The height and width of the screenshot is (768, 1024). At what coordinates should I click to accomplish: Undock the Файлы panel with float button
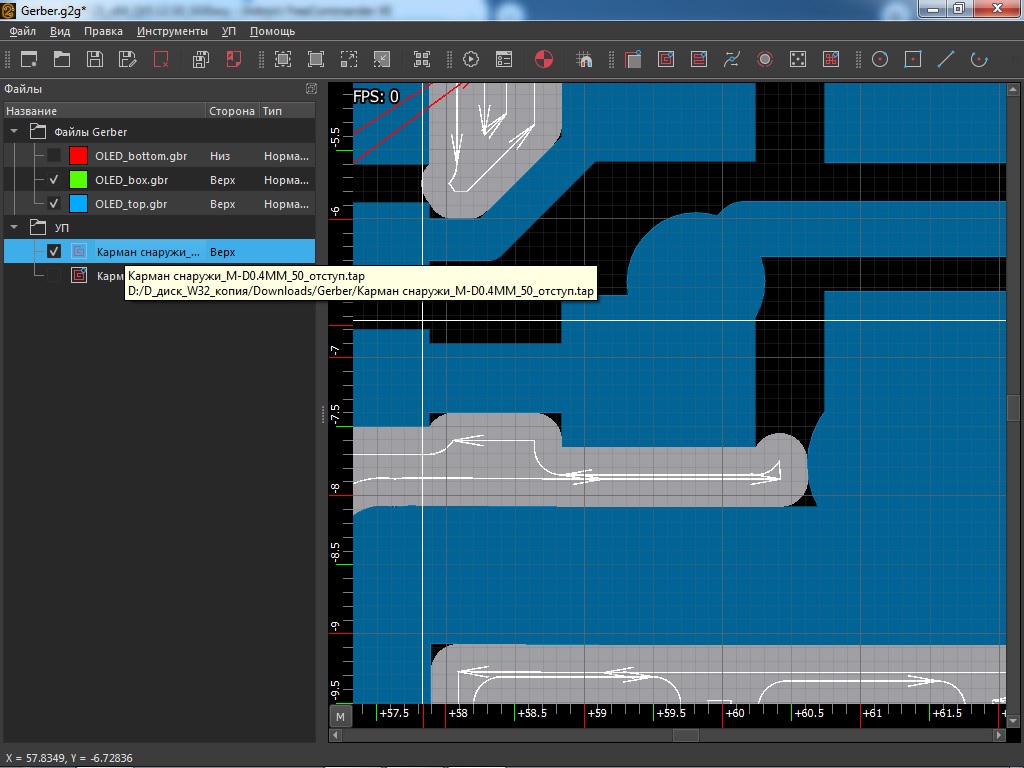click(x=310, y=89)
